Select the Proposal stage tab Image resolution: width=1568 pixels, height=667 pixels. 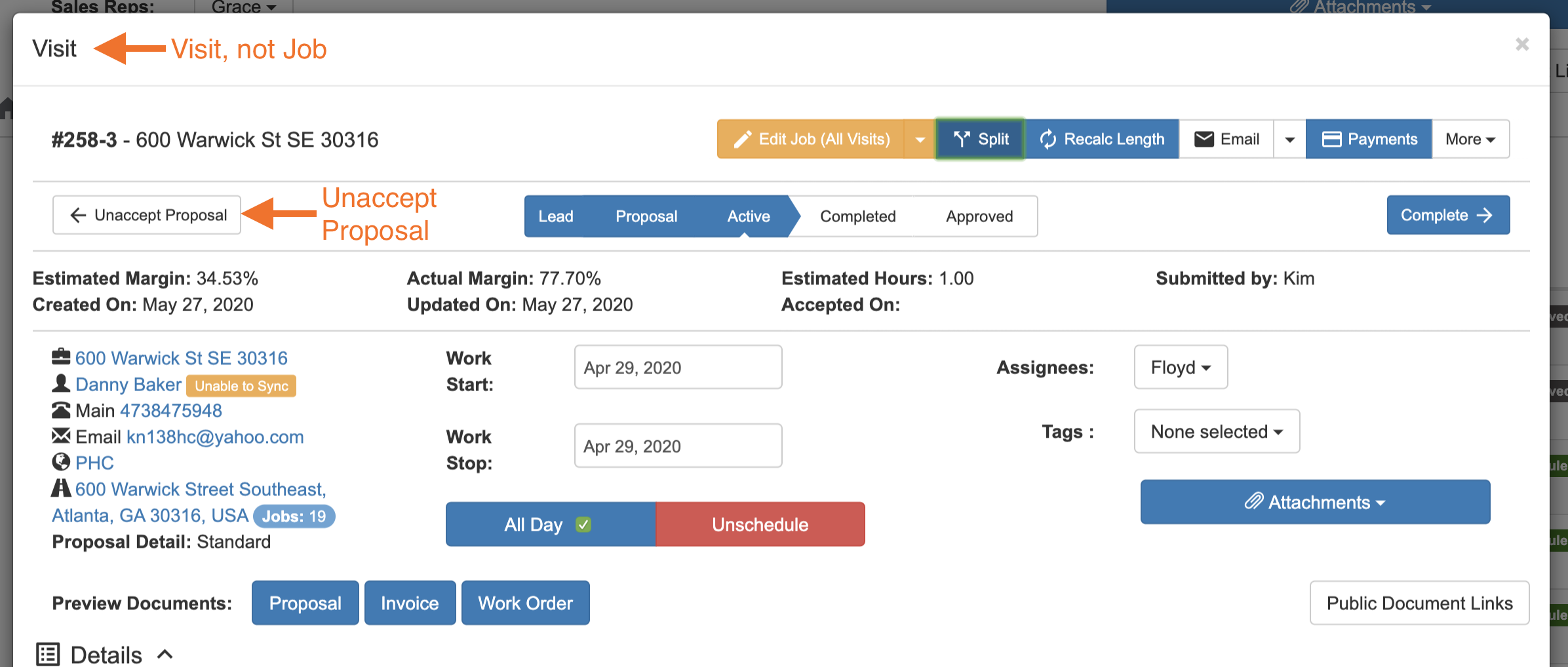tap(646, 216)
